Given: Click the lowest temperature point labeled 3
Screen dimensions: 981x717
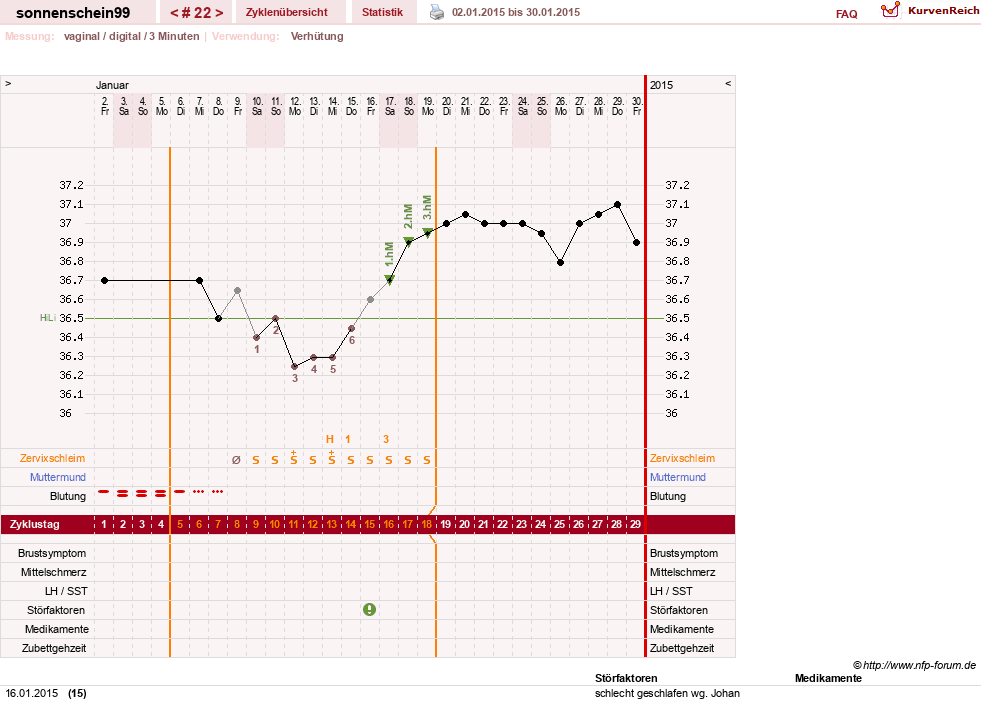Looking at the screenshot, I should tap(294, 367).
